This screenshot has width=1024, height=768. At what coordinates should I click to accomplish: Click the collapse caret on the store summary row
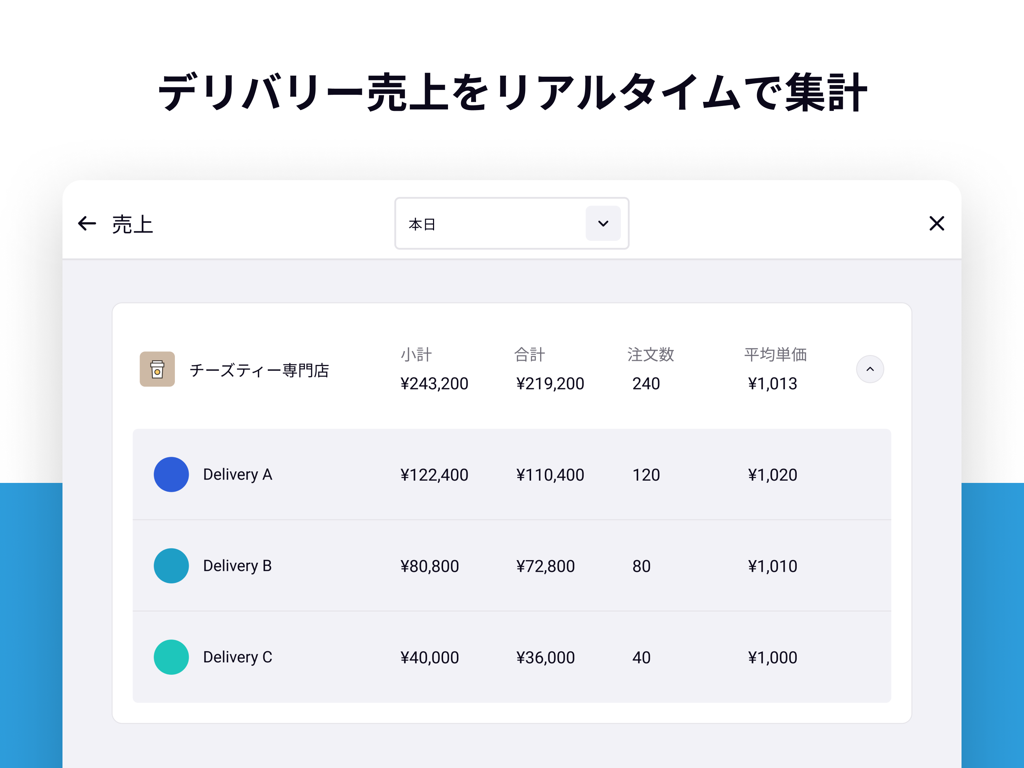(x=869, y=369)
